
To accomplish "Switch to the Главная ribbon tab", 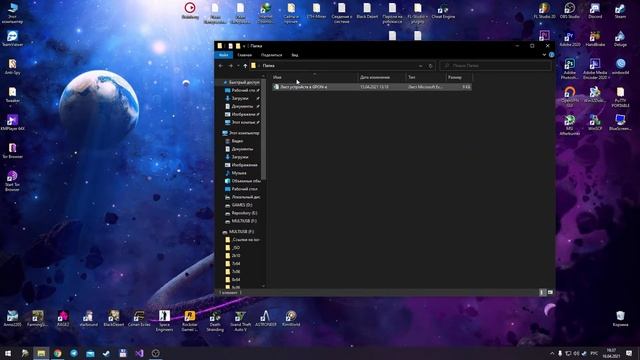I will tap(244, 55).
